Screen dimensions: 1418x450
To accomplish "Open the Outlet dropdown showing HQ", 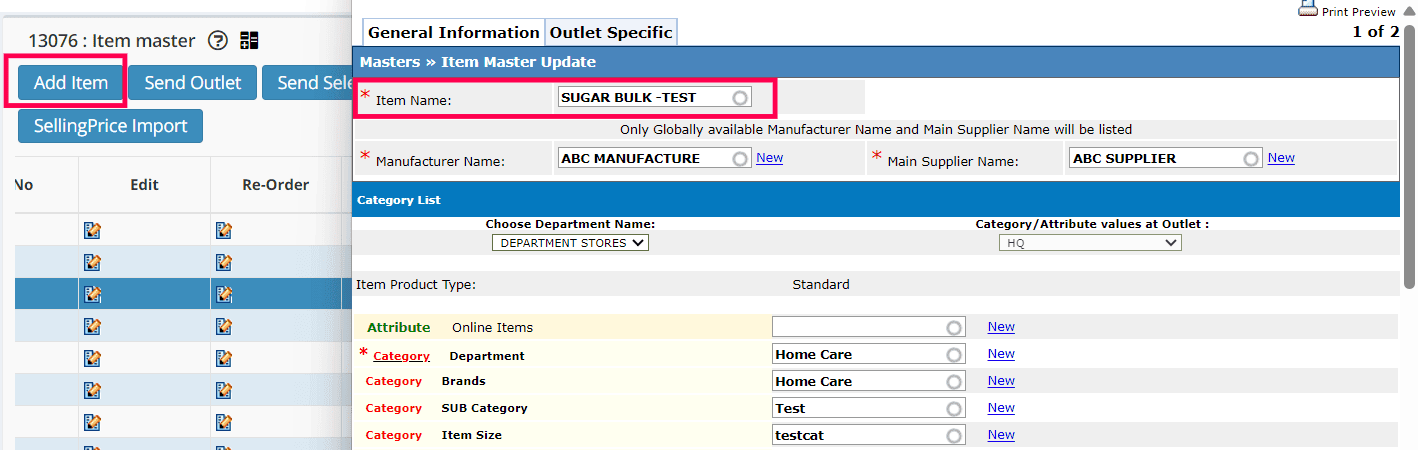I will point(1090,243).
